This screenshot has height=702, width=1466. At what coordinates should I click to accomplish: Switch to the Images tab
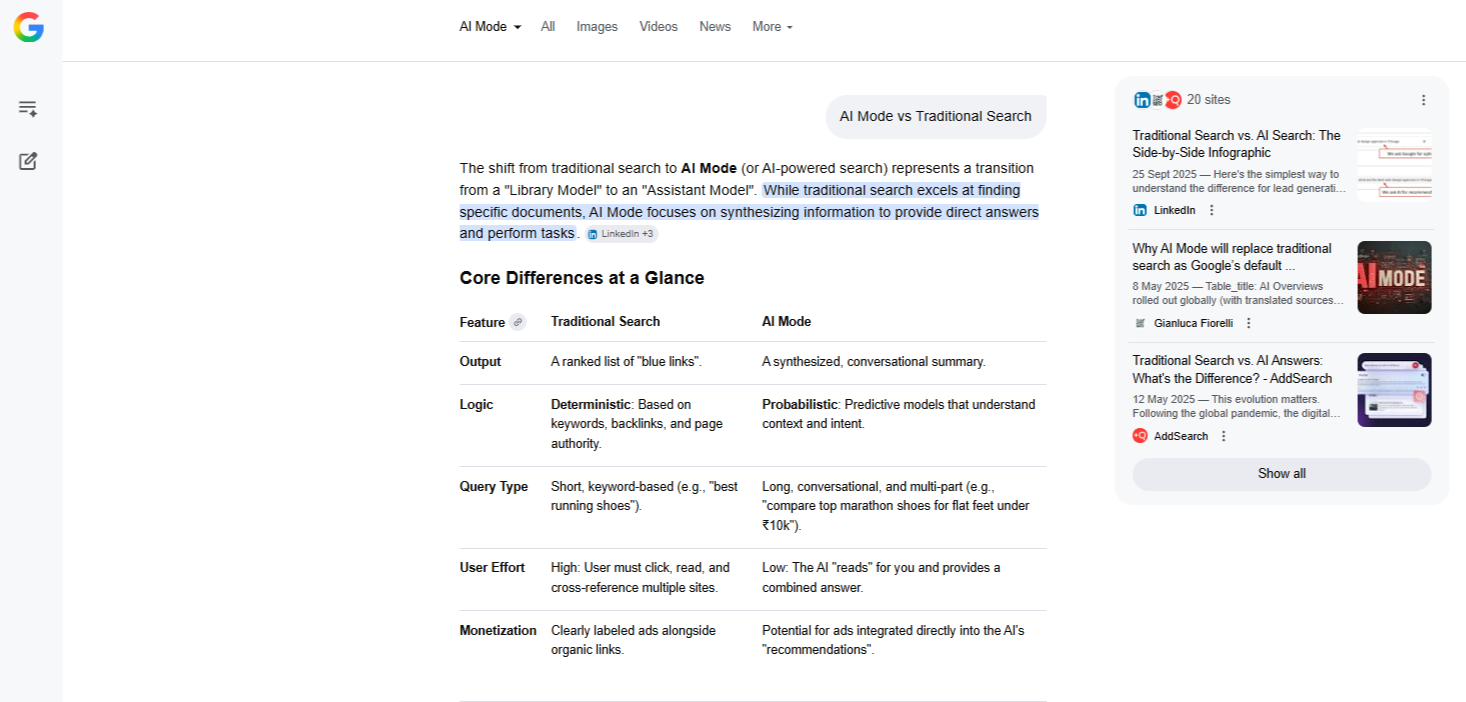pyautogui.click(x=597, y=27)
